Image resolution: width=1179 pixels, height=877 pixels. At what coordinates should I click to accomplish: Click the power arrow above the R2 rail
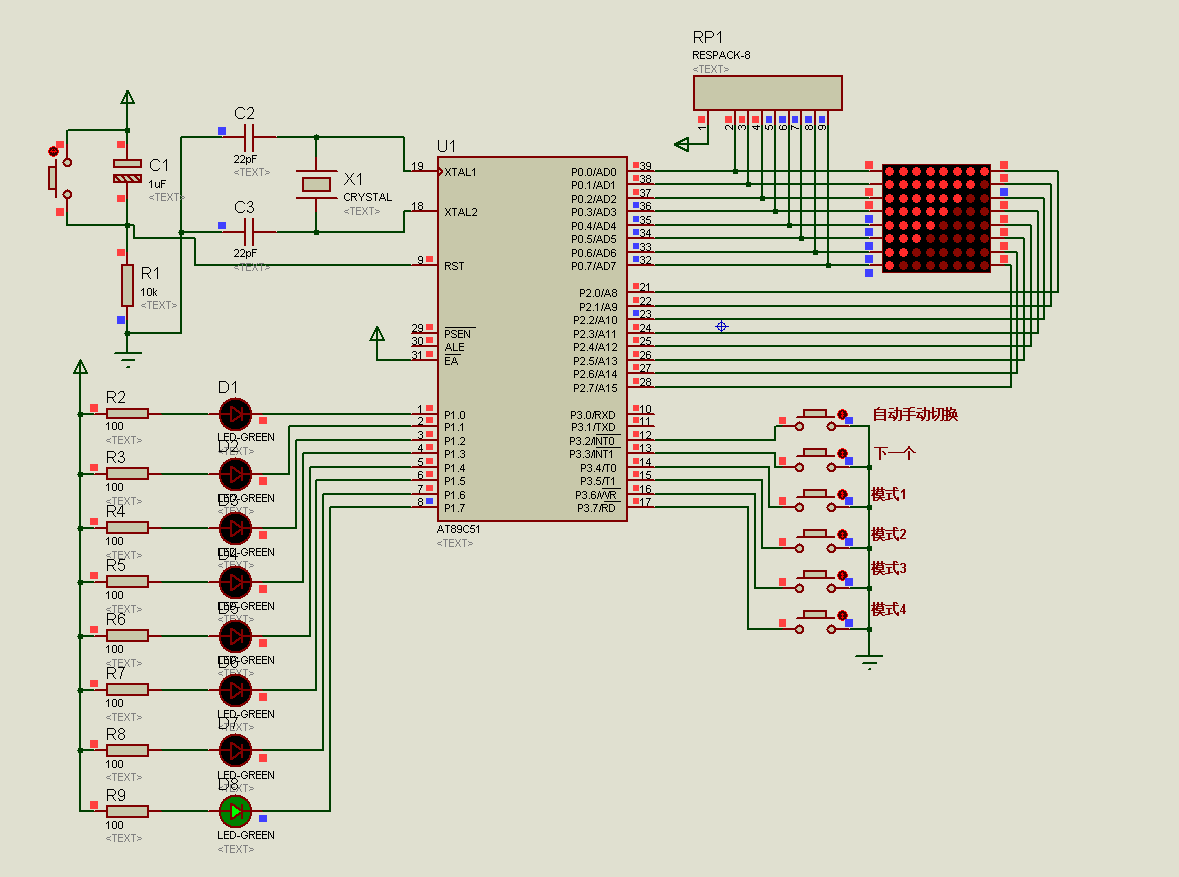pyautogui.click(x=80, y=366)
